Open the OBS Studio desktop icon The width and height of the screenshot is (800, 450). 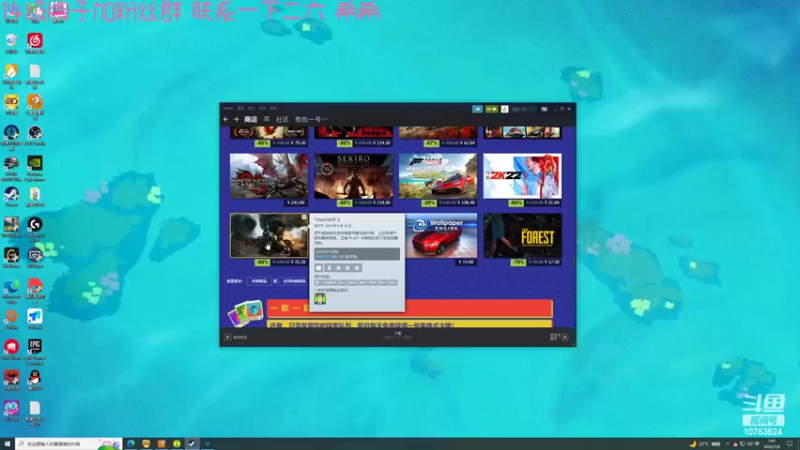(x=35, y=135)
